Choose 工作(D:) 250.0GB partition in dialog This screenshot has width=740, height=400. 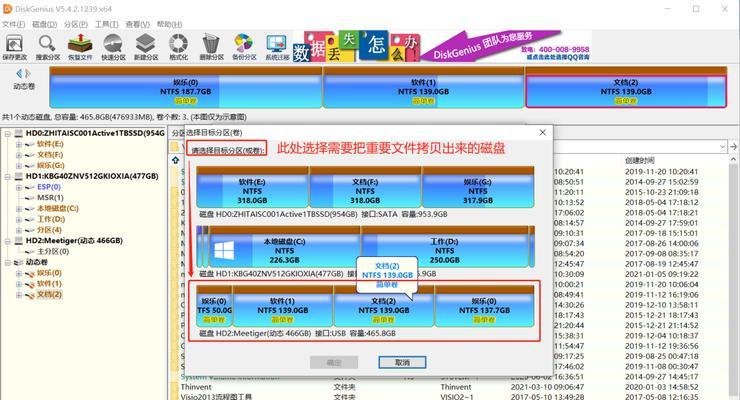(x=445, y=247)
